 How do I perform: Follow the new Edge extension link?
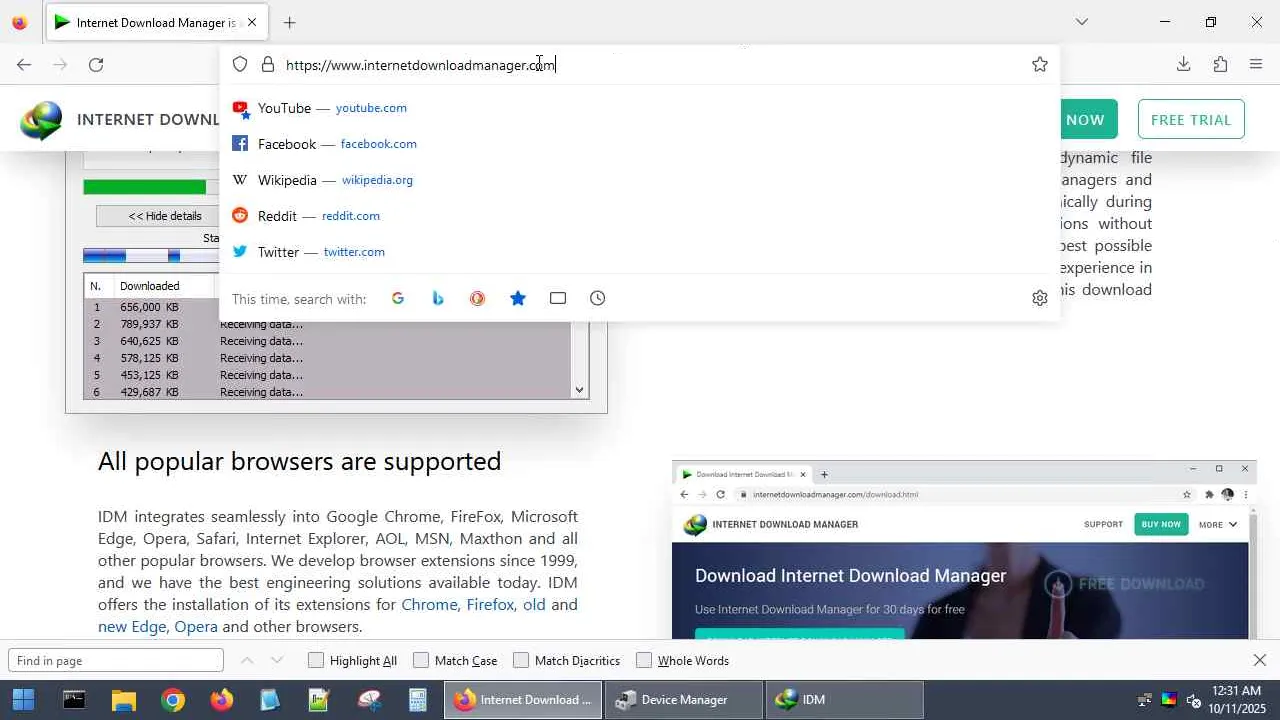pyautogui.click(x=132, y=627)
